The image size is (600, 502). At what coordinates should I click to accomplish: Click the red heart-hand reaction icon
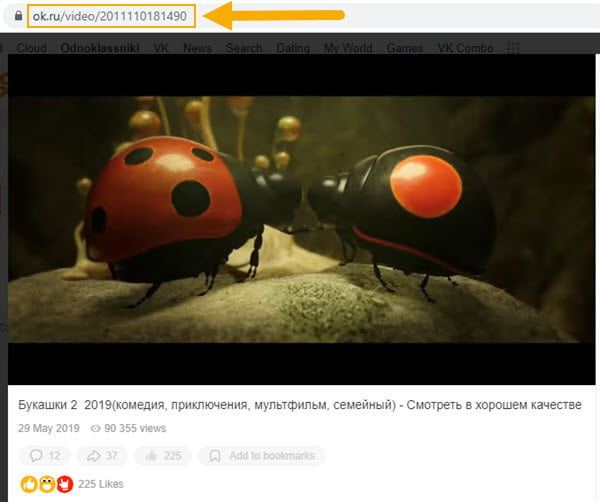tap(65, 484)
